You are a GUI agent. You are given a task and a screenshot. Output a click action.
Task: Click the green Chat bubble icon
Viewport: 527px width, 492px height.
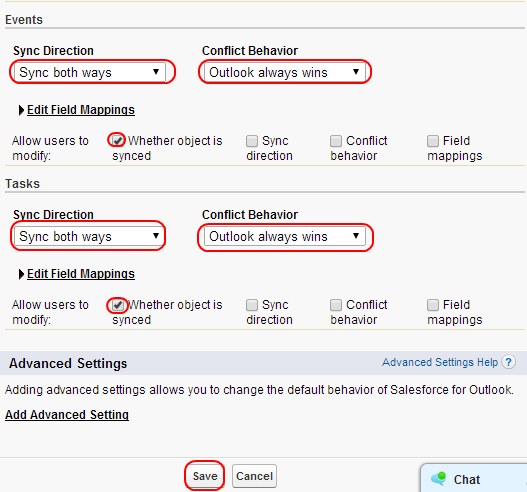pos(438,479)
